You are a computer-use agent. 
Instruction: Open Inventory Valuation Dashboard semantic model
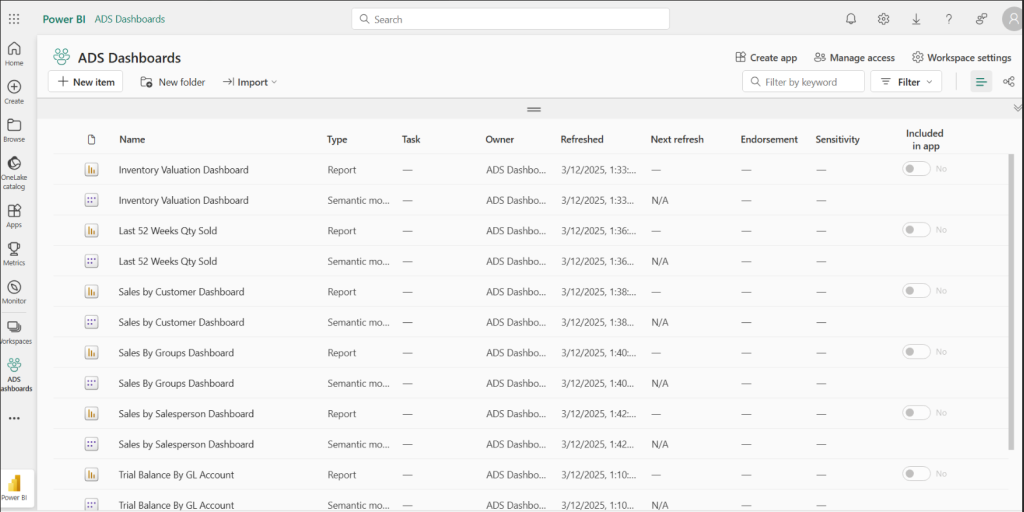point(184,200)
